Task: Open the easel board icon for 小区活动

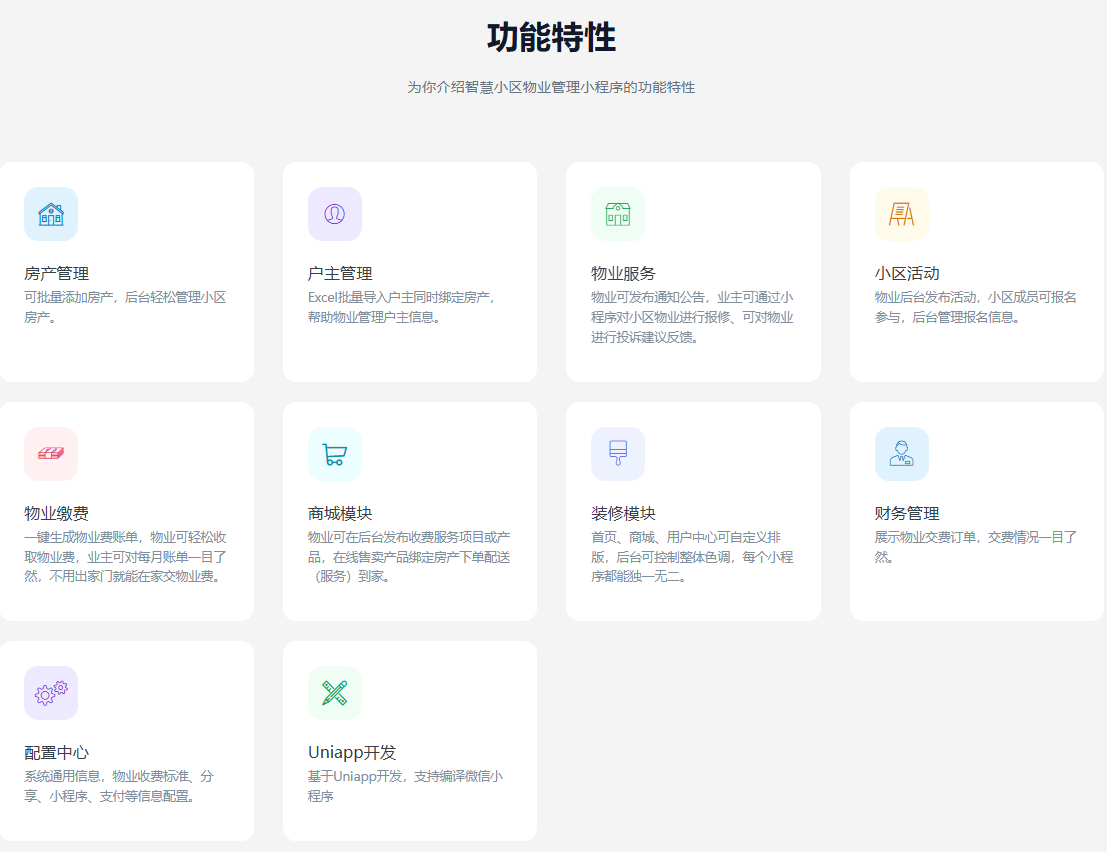Action: (901, 214)
